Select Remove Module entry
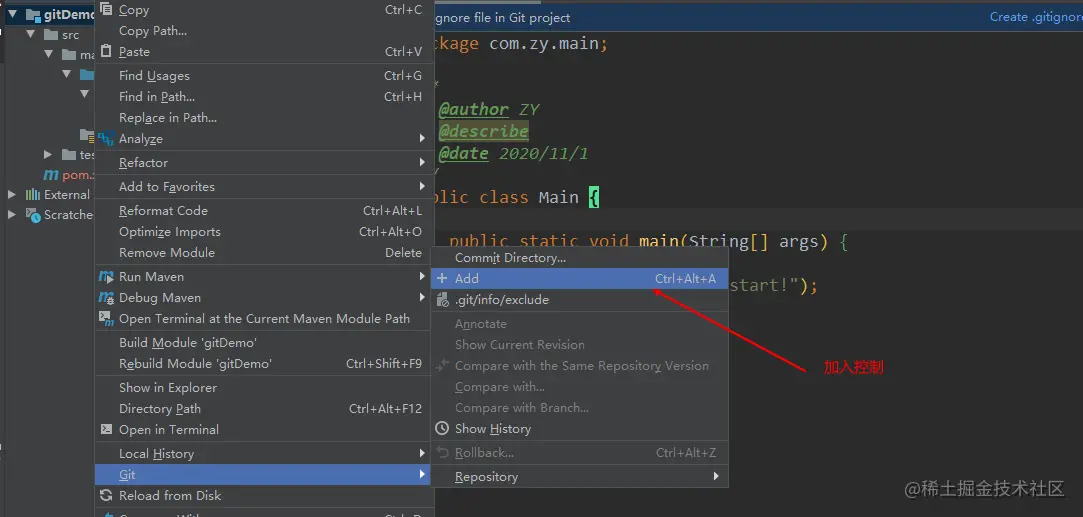This screenshot has height=517, width=1083. 264,253
